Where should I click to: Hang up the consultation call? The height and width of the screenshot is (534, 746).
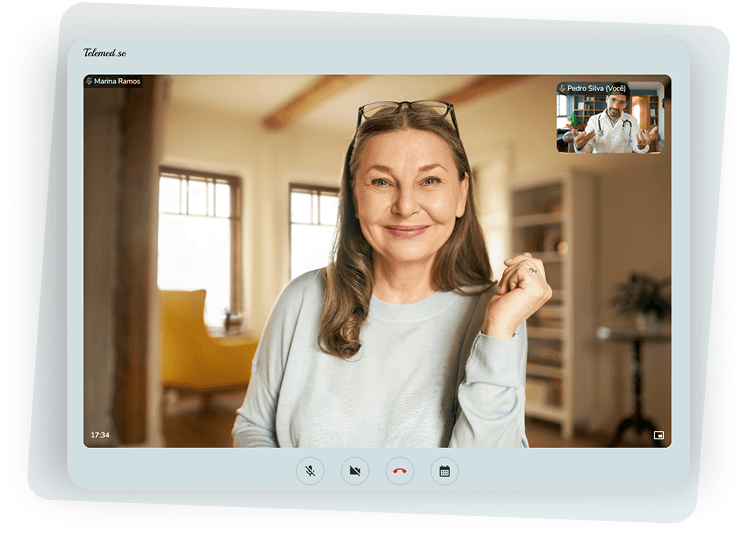click(x=400, y=471)
